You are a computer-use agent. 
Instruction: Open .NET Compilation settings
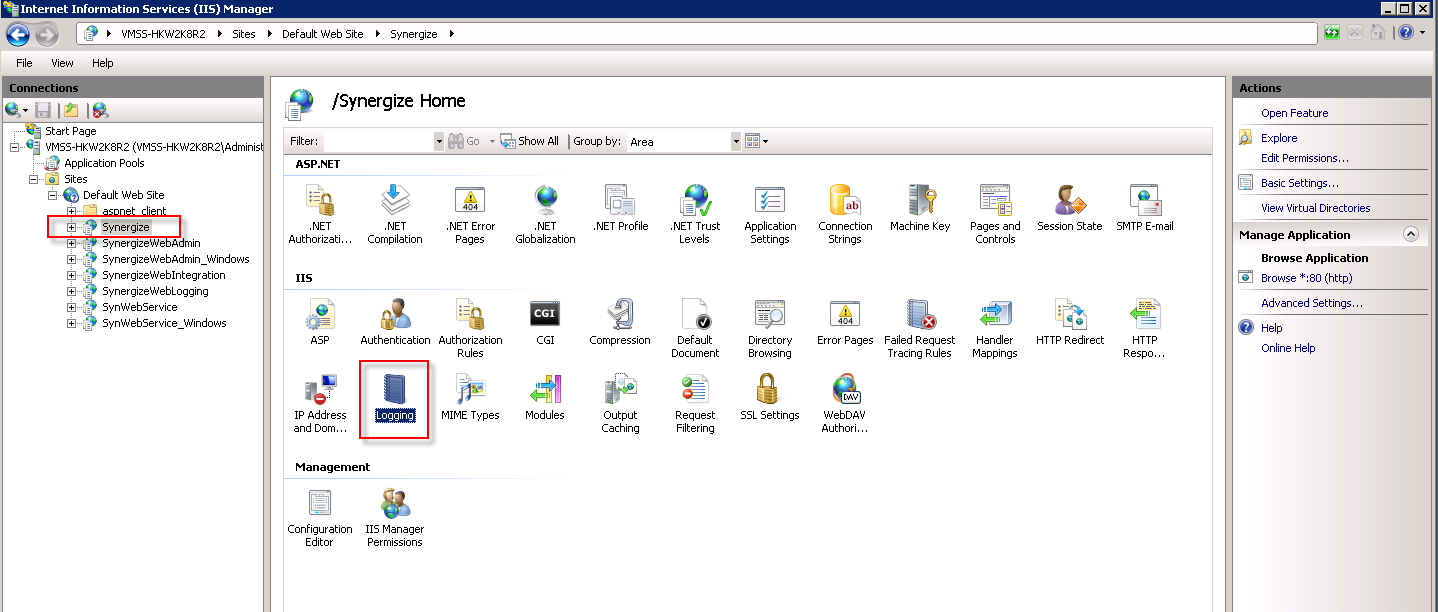(395, 213)
